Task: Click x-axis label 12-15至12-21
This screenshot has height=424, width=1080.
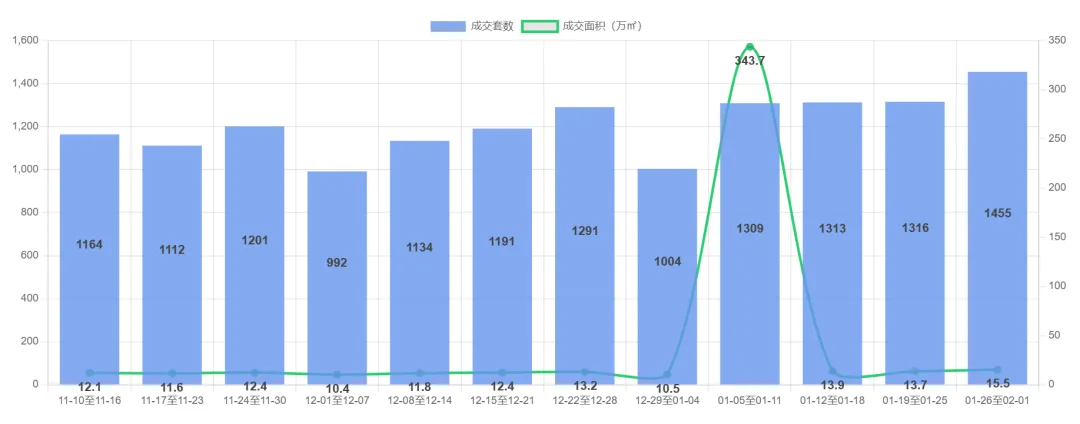Action: click(502, 401)
